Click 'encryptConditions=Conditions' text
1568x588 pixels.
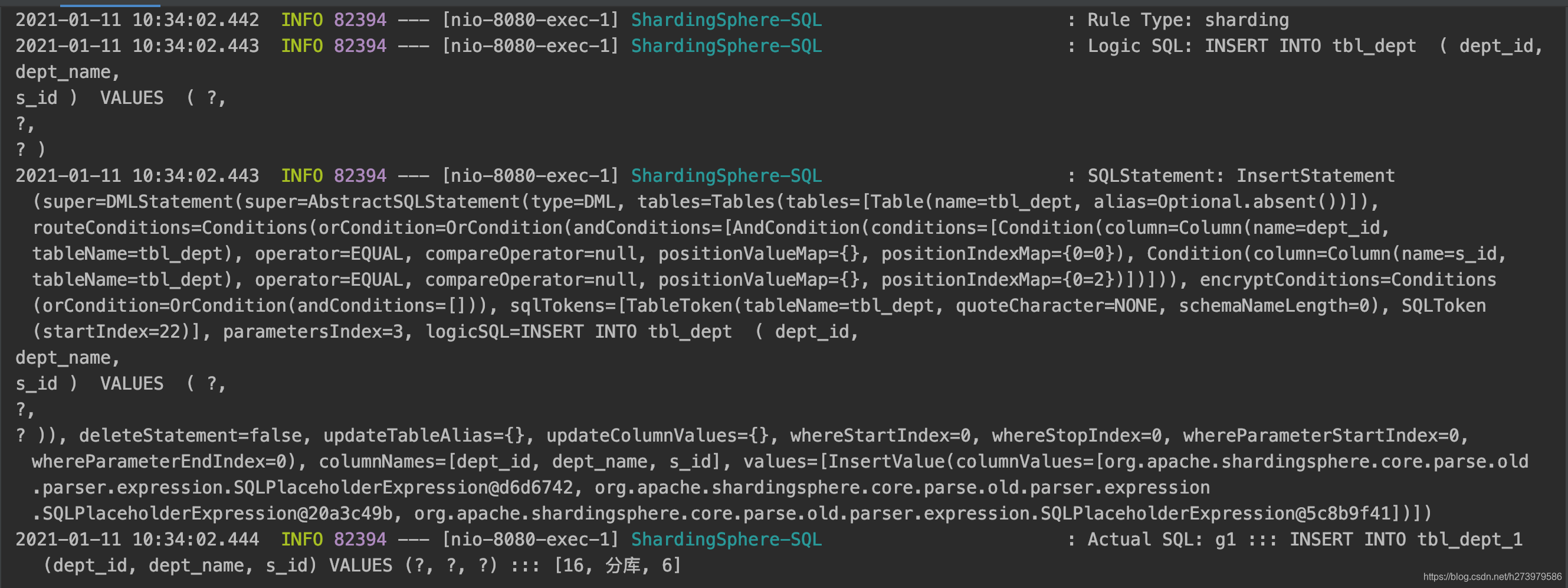(1347, 280)
